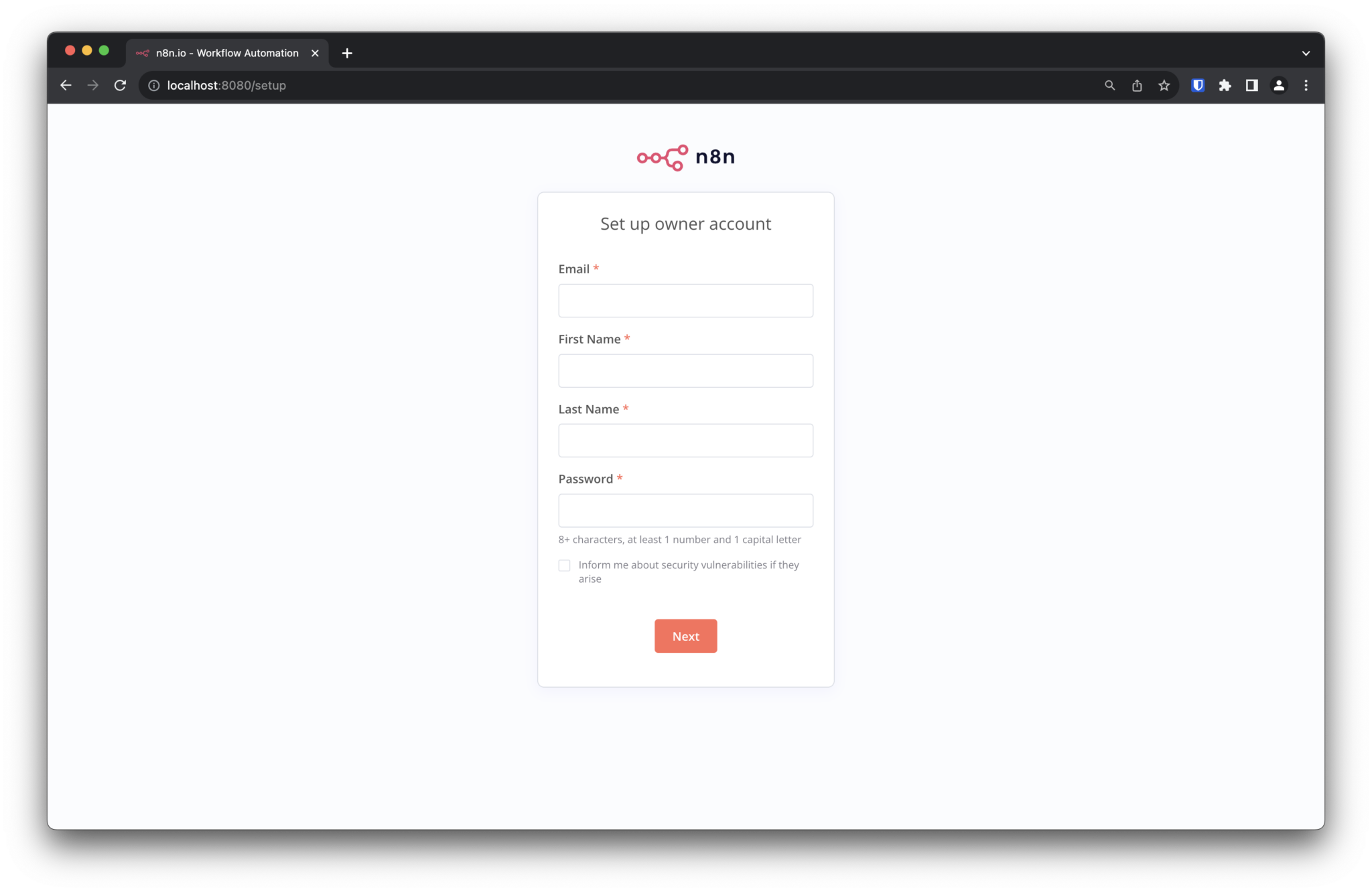The height and width of the screenshot is (892, 1372).
Task: Open the Bitwarden shield extension icon
Action: click(1198, 85)
